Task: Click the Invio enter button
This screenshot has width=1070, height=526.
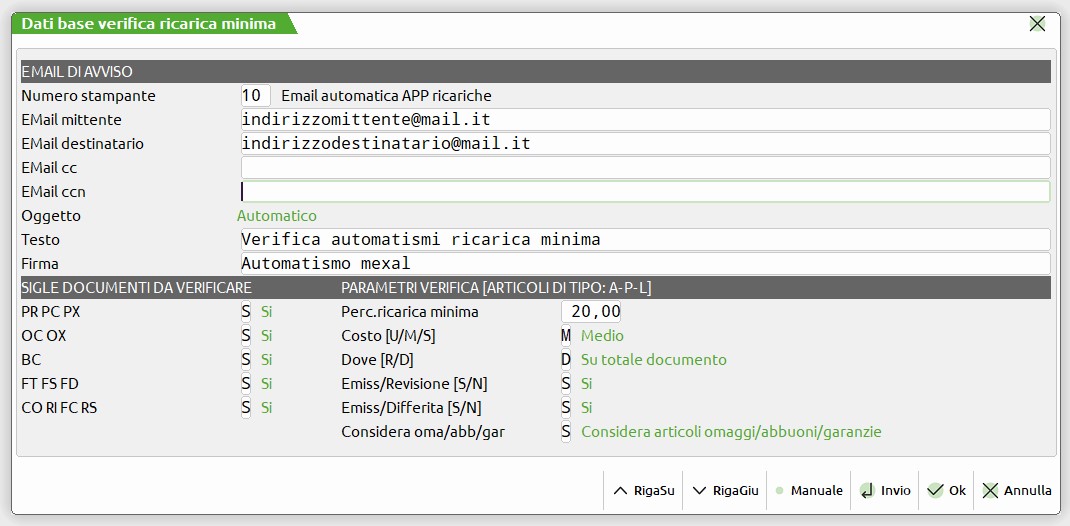Action: point(884,490)
